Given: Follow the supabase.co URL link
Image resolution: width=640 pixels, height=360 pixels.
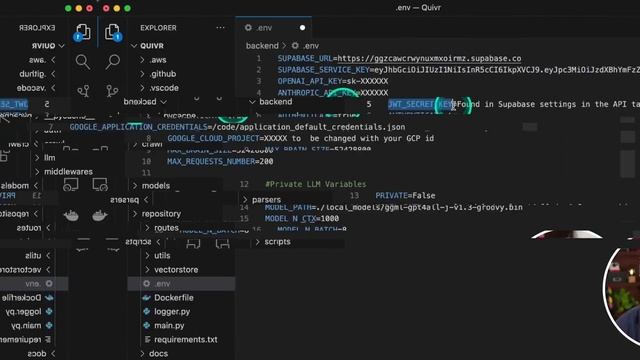Looking at the screenshot, I should tap(429, 58).
